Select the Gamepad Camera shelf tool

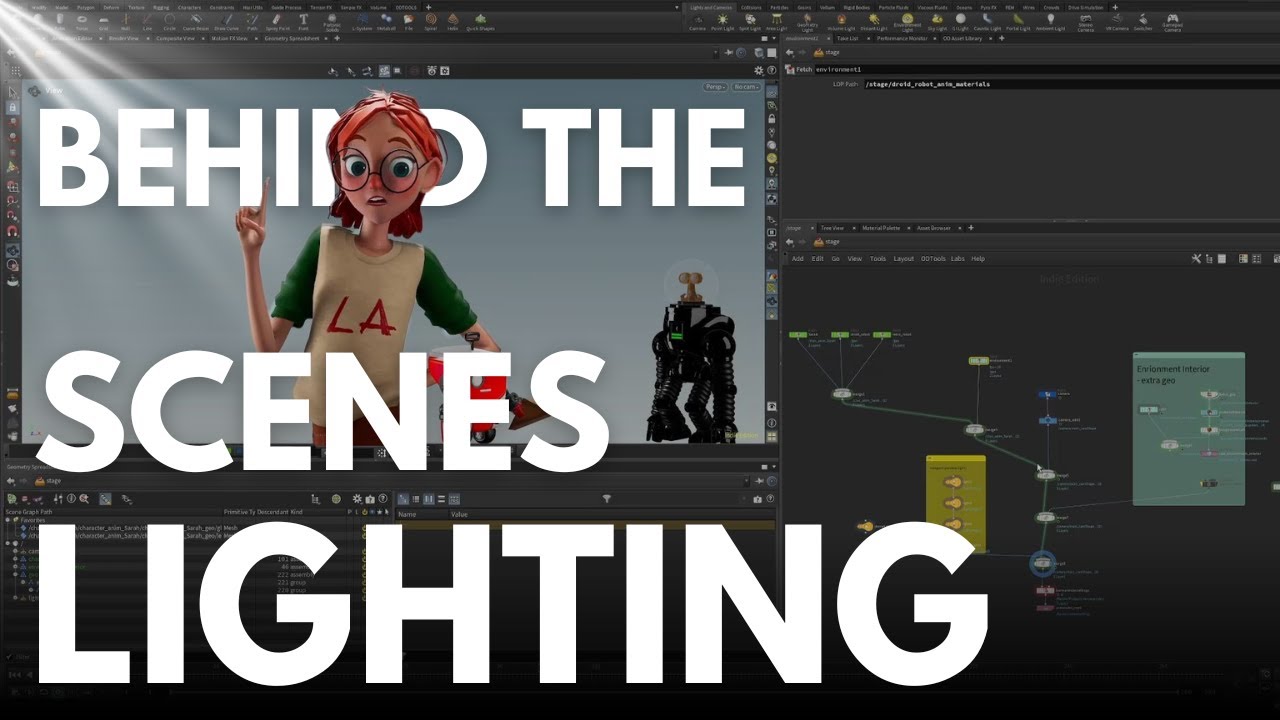coord(1173,23)
